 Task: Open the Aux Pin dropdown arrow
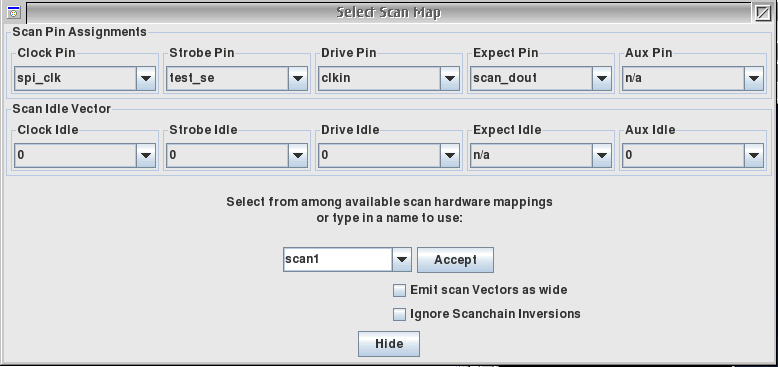(x=754, y=78)
